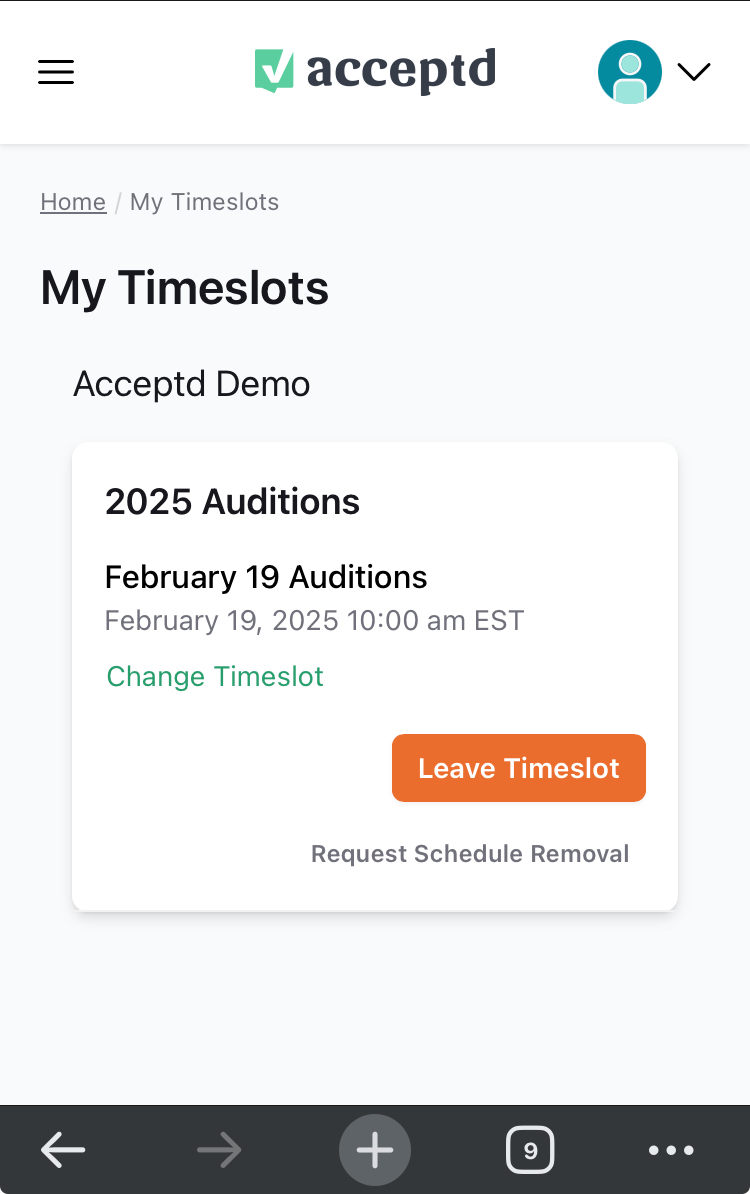Image resolution: width=750 pixels, height=1194 pixels.
Task: Click the February 19 Auditions timeslot name
Action: 266,577
